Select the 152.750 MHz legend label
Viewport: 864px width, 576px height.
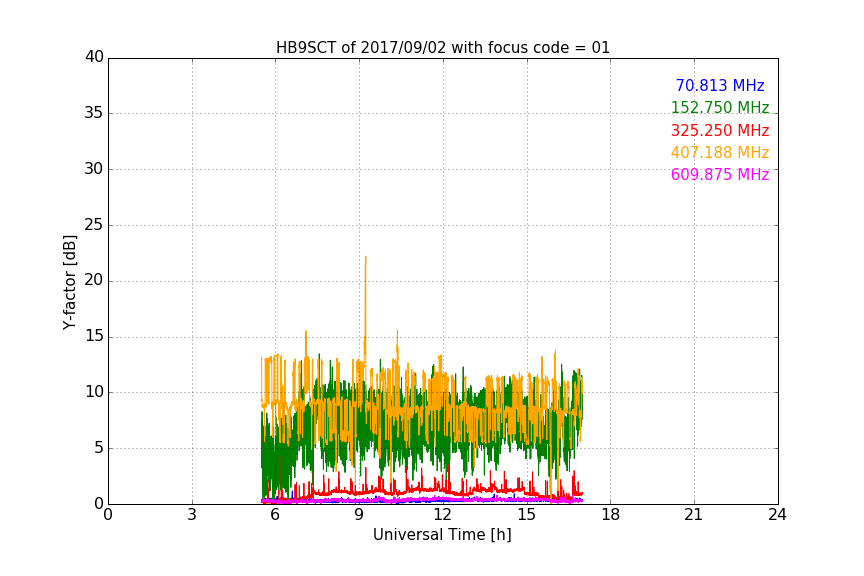click(720, 107)
